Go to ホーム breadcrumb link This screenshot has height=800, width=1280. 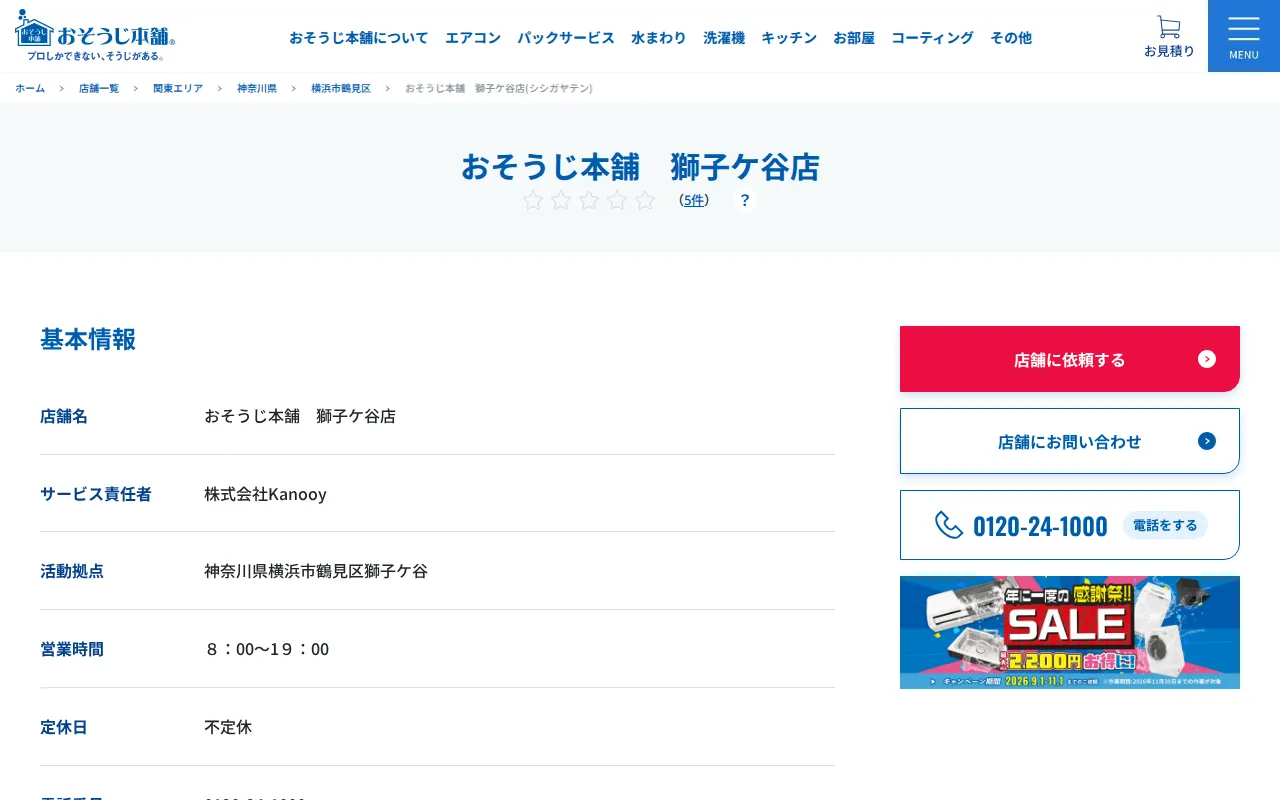click(30, 88)
